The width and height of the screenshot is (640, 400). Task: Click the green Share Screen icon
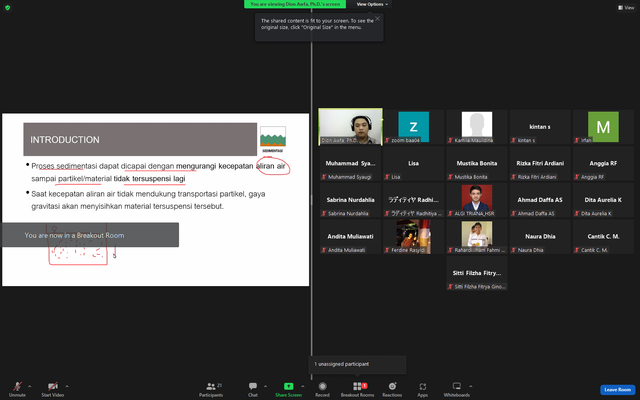point(289,386)
